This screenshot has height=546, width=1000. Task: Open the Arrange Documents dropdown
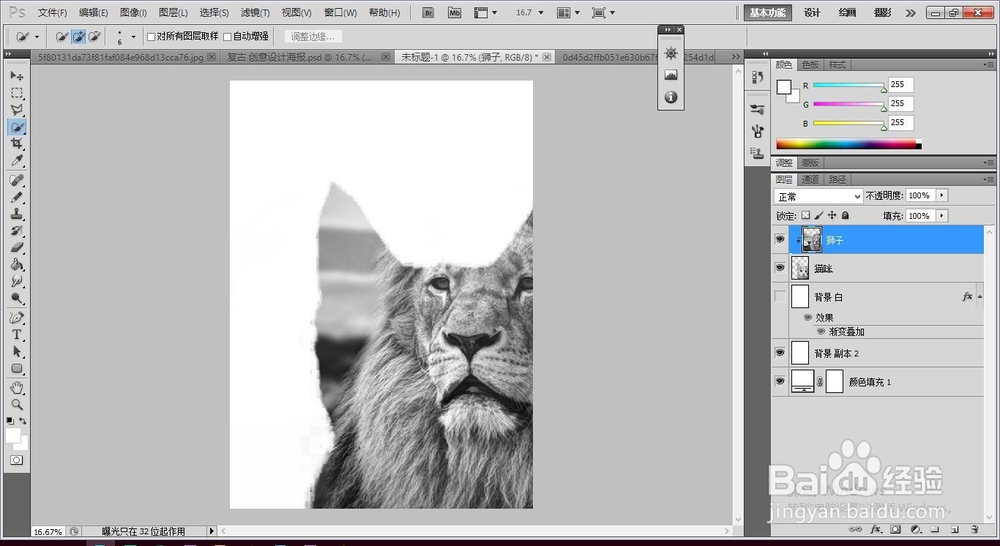click(x=568, y=13)
